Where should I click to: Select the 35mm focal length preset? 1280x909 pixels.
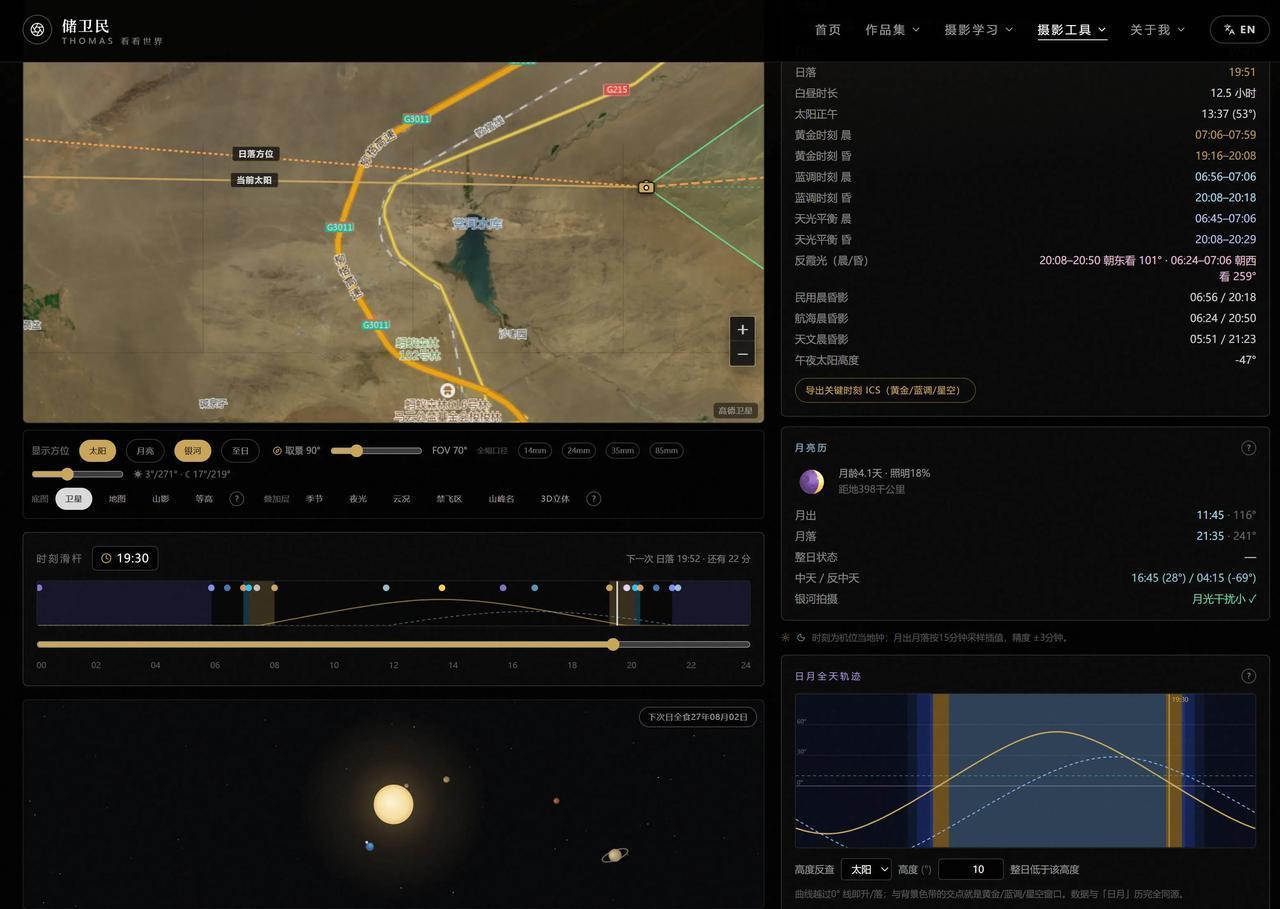(x=622, y=451)
